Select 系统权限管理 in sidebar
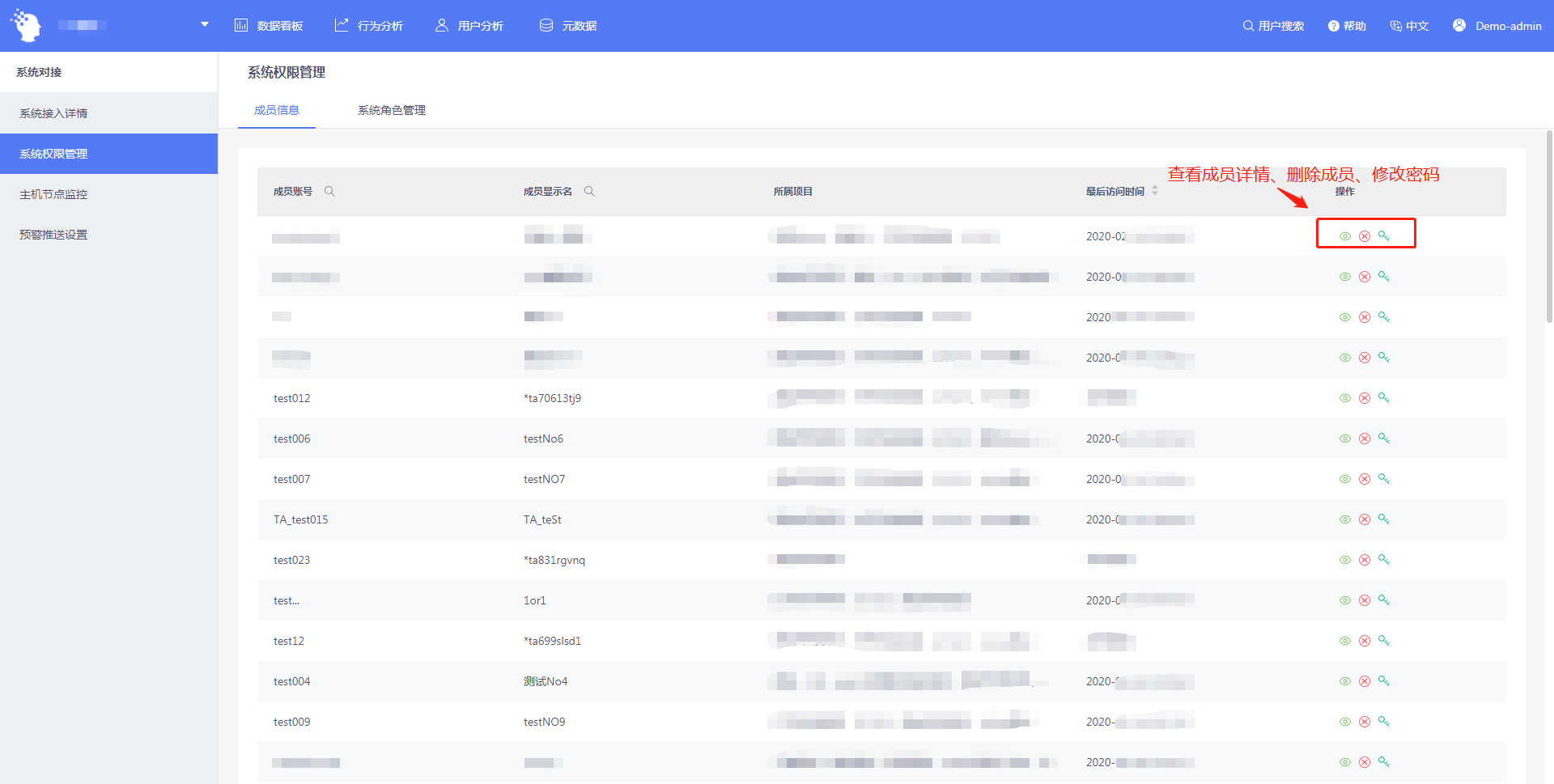This screenshot has height=784, width=1554. click(108, 154)
